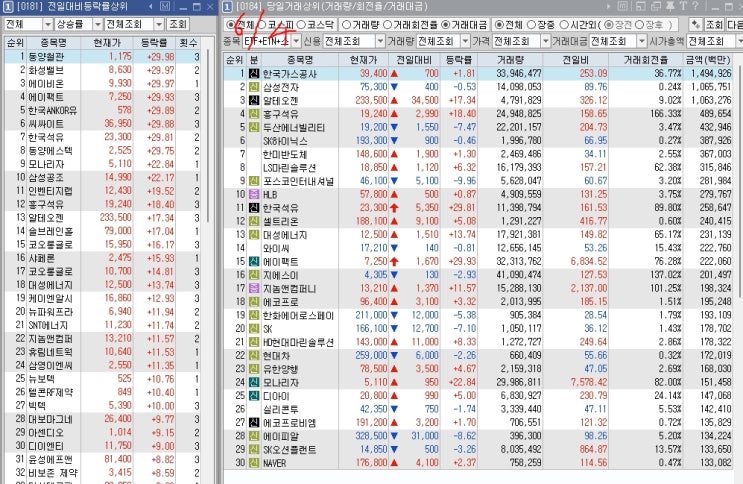Screen dimensions: 743x484
Task: Click the down-arrow icon in 삼성전자 row
Action: (x=394, y=87)
